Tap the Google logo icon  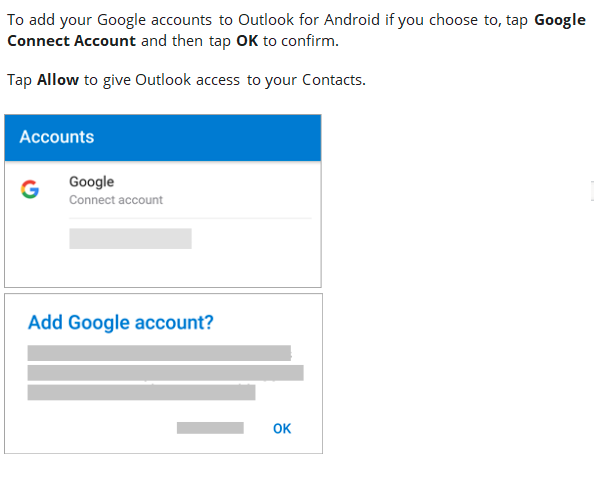[x=30, y=189]
